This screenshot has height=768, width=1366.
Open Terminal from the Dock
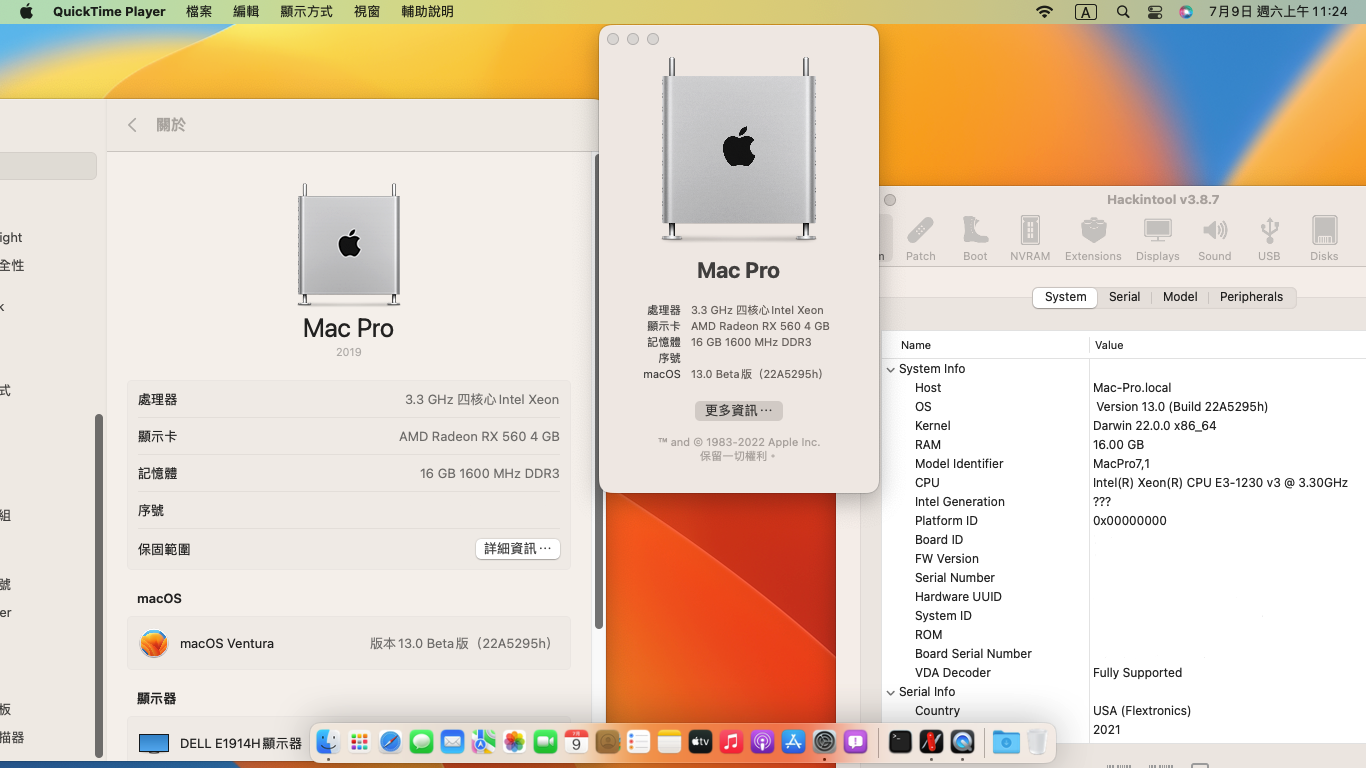900,742
